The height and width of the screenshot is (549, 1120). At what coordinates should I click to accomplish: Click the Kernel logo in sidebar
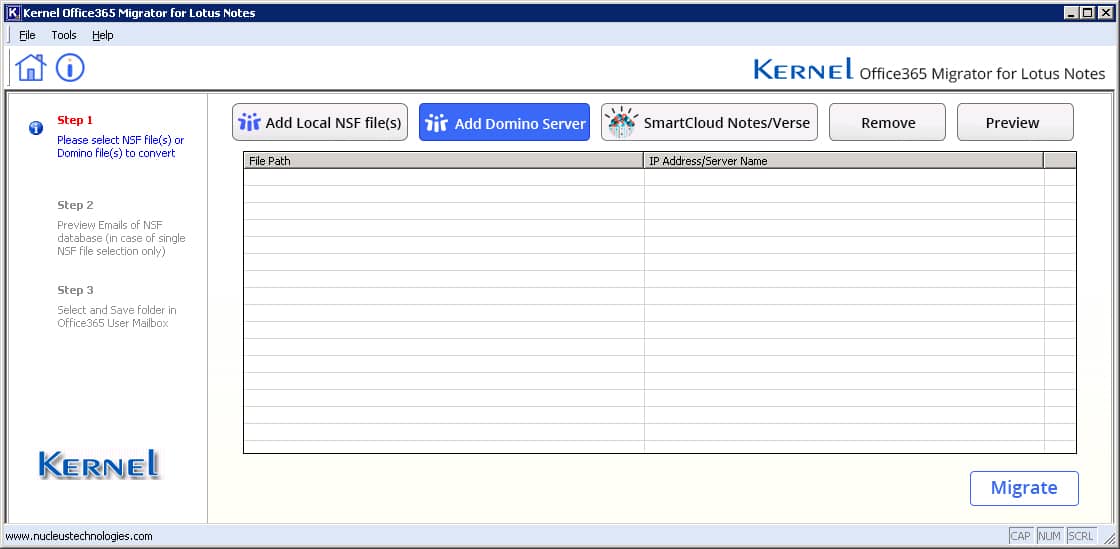(x=99, y=464)
